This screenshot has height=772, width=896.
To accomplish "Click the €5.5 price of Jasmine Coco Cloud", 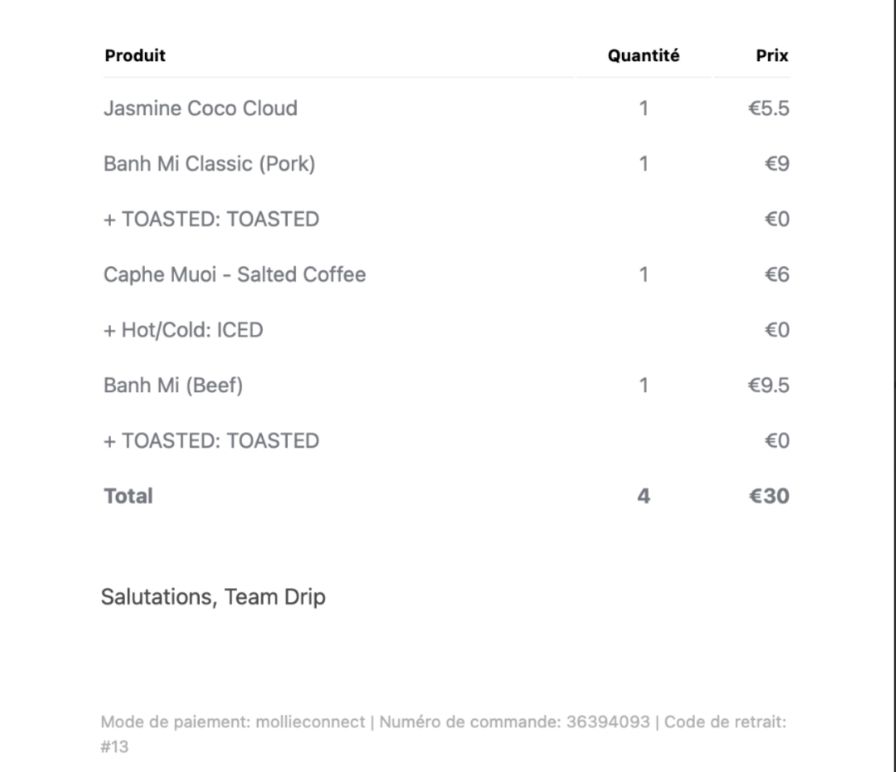I will (x=769, y=108).
